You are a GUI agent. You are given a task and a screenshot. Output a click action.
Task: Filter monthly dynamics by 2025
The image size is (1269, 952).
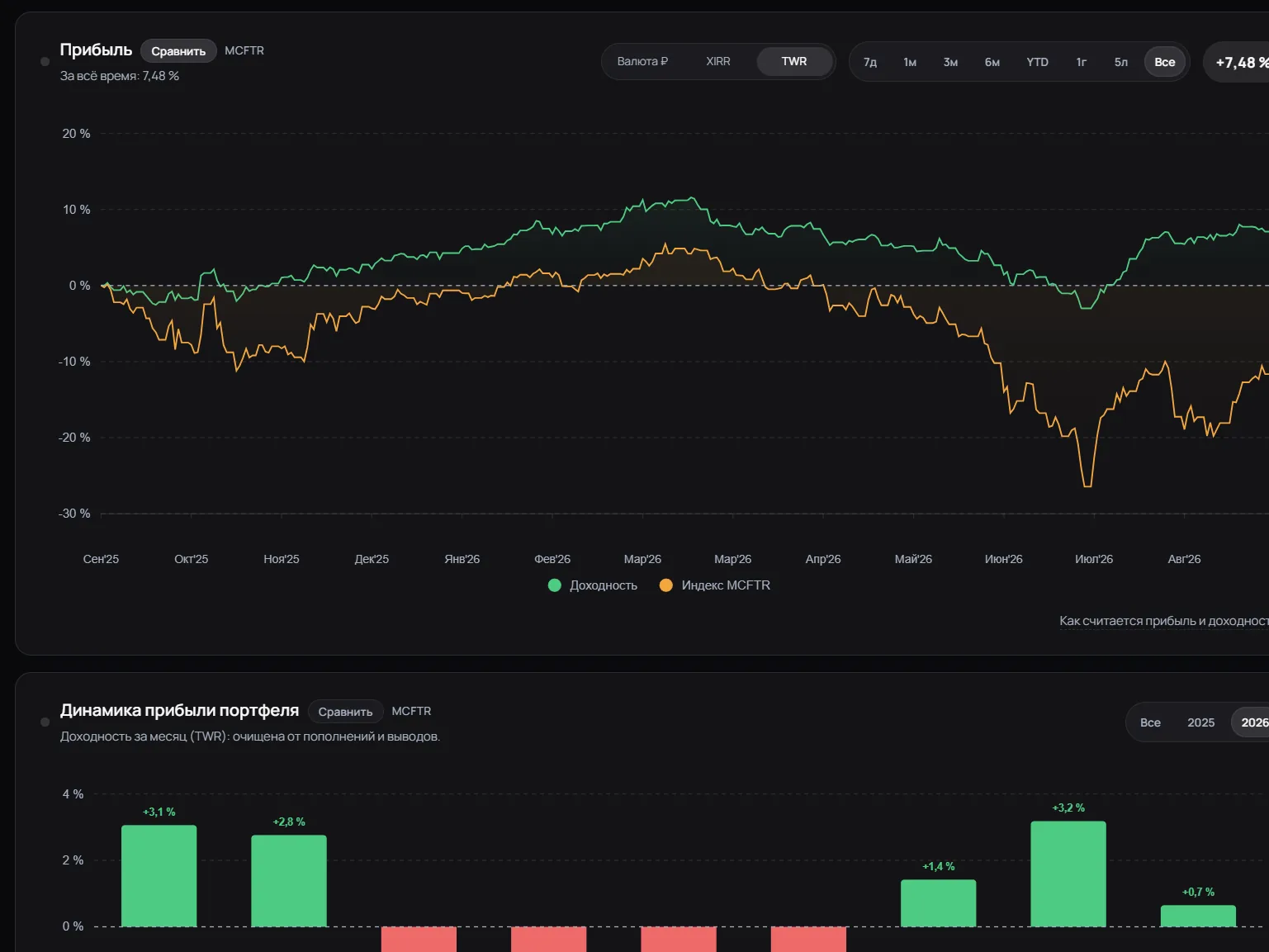click(x=1201, y=722)
